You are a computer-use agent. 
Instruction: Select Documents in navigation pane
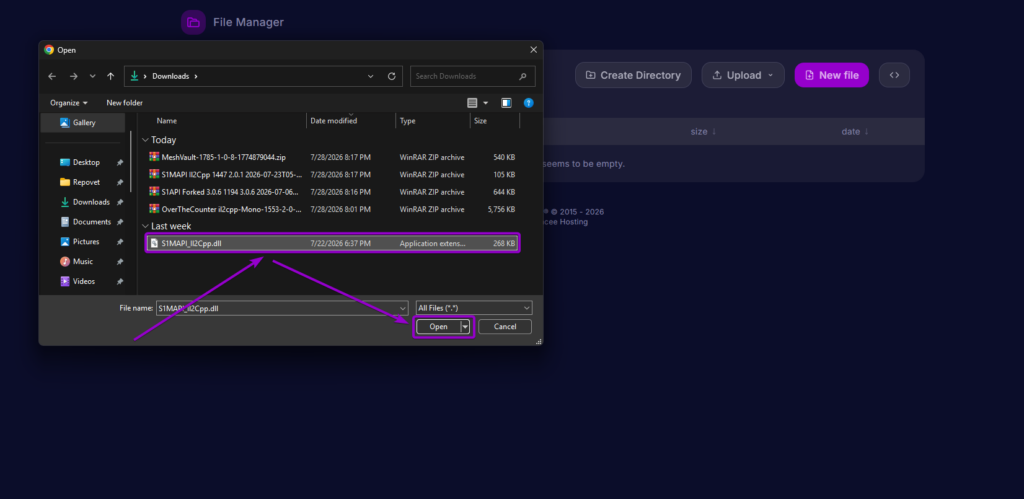tap(91, 222)
